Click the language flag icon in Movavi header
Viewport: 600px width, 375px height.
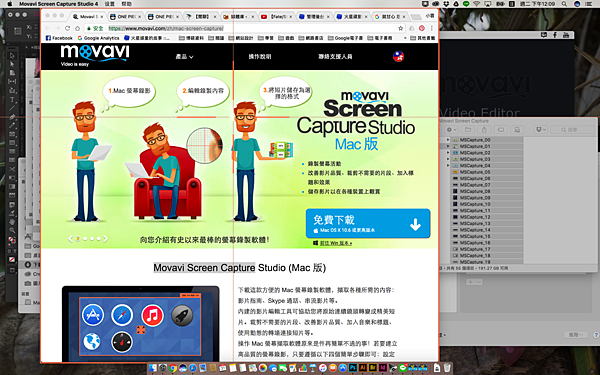[x=398, y=57]
